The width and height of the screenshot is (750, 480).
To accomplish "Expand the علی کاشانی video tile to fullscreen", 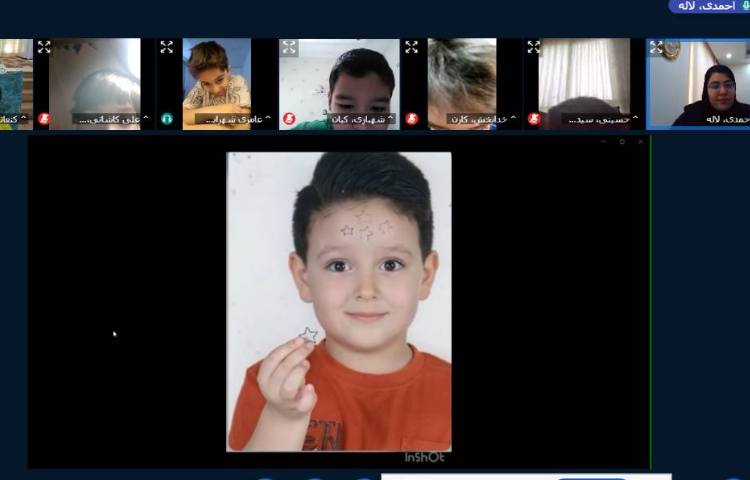I will (44, 47).
